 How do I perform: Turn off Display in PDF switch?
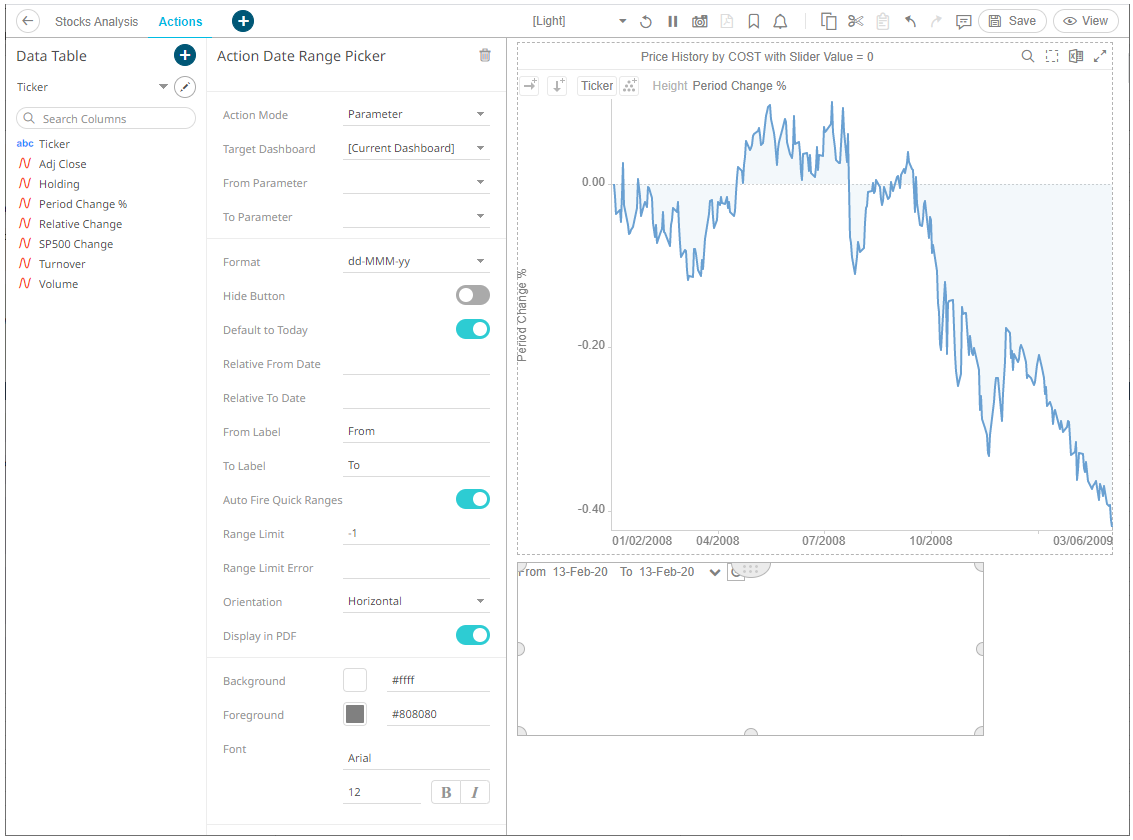coord(472,635)
